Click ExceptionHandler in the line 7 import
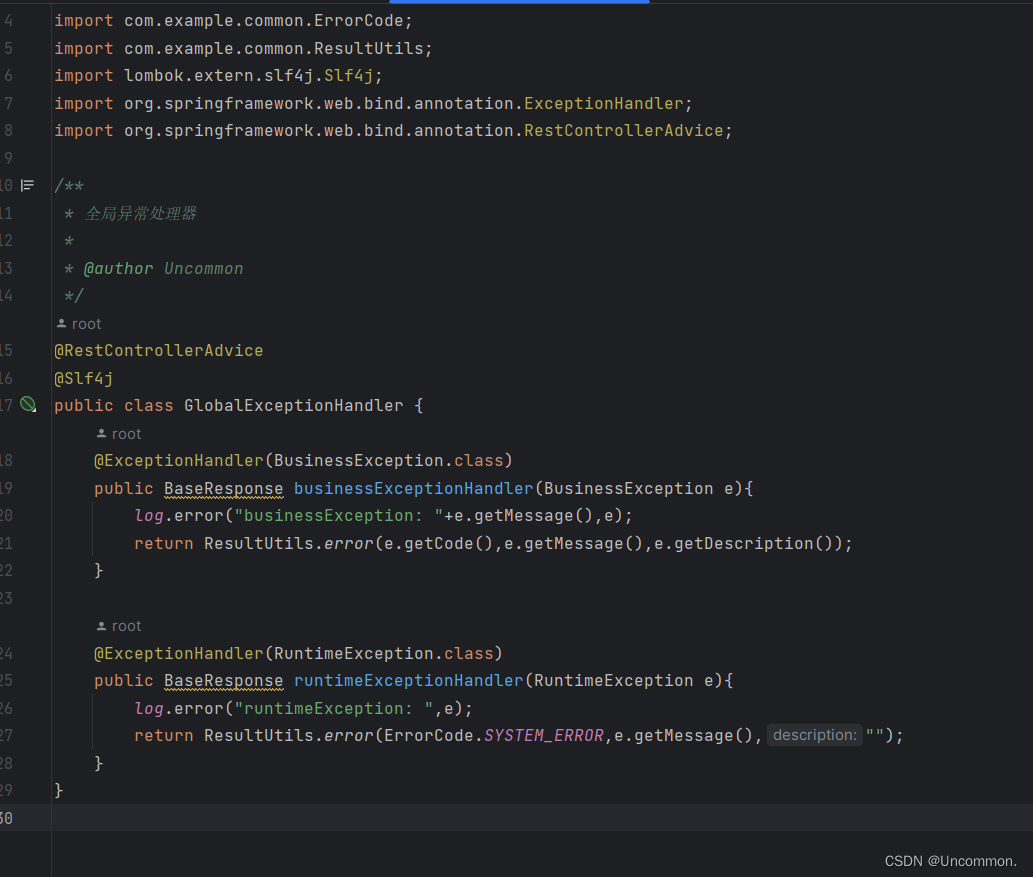 603,103
